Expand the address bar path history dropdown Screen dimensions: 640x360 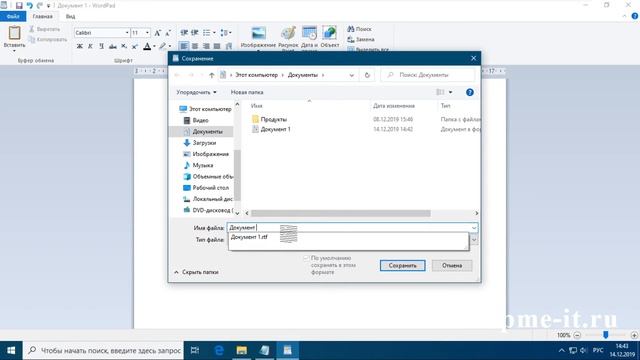(x=351, y=75)
